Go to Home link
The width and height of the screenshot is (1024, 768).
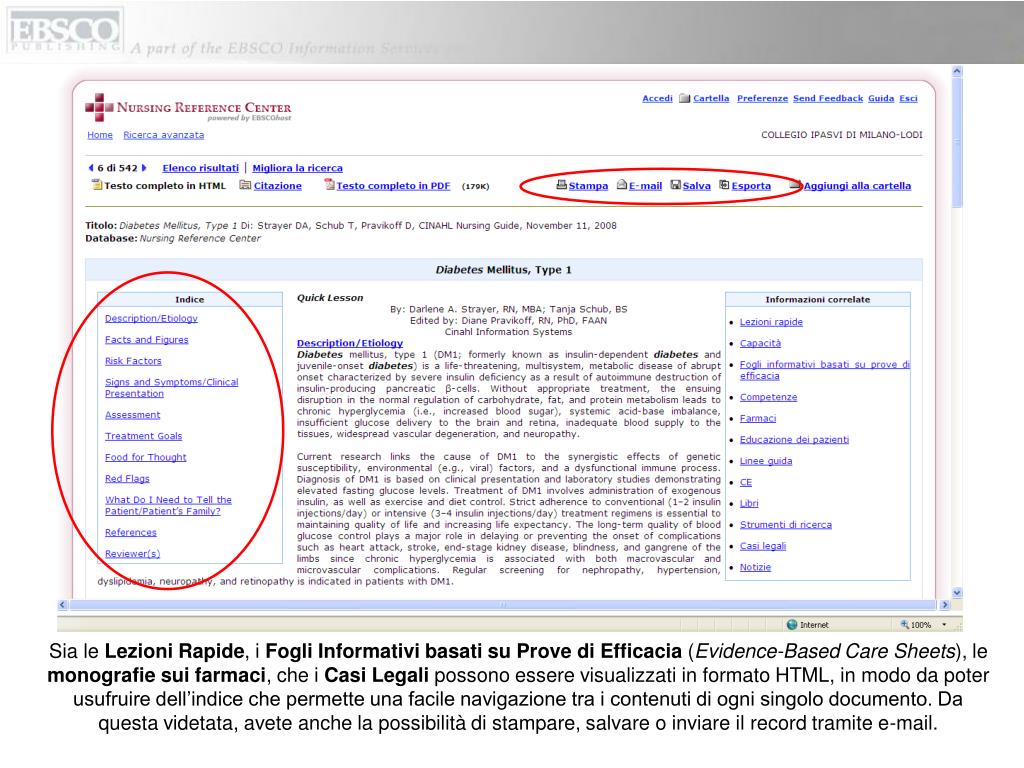pos(100,135)
